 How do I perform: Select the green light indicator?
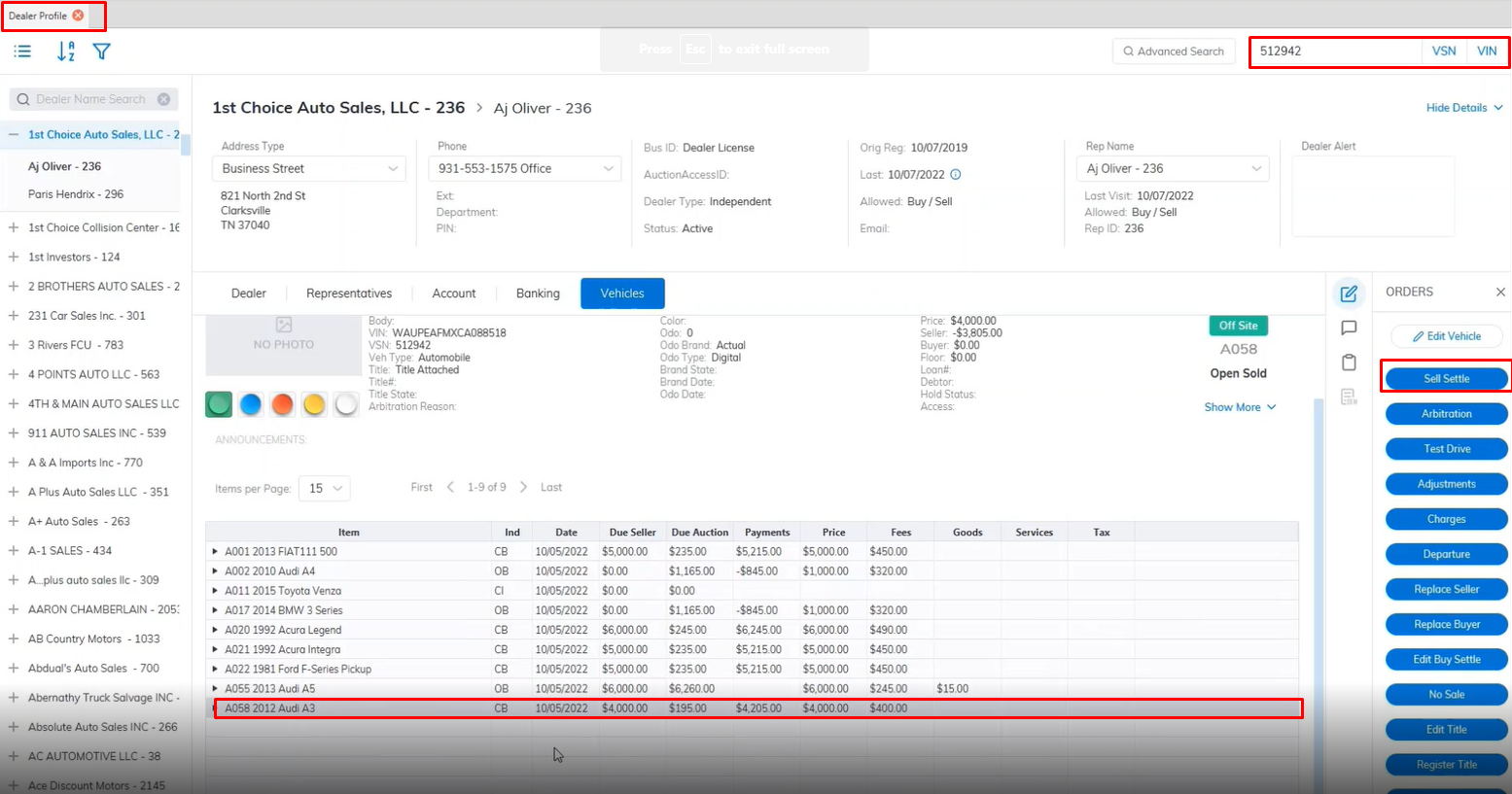pos(219,404)
